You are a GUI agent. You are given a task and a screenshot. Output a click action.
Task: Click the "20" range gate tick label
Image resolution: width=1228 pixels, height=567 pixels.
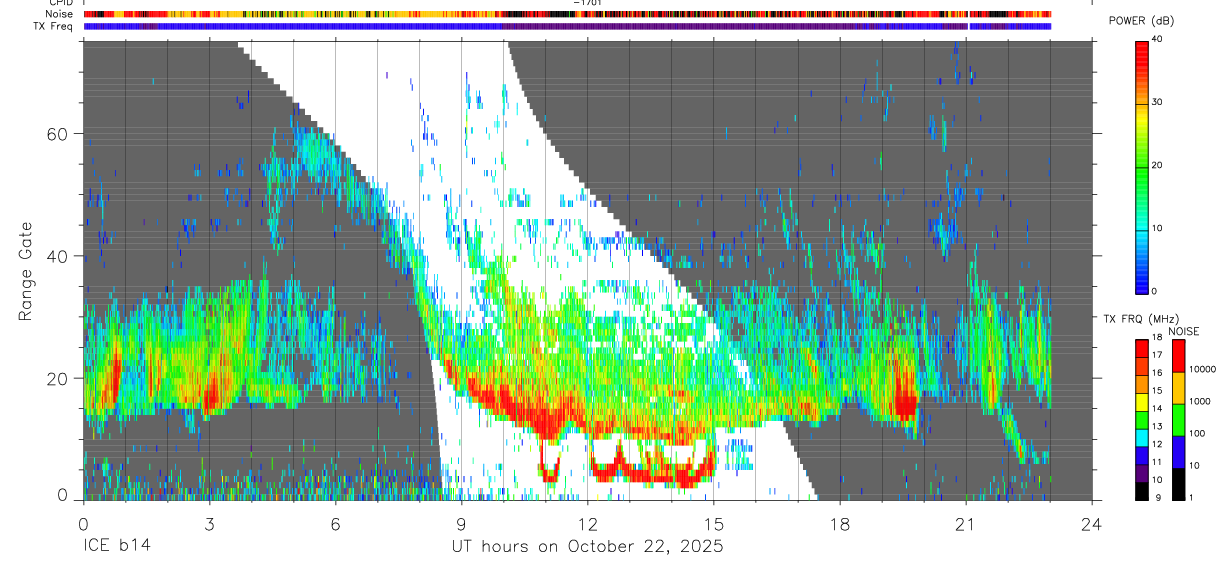pyautogui.click(x=55, y=378)
